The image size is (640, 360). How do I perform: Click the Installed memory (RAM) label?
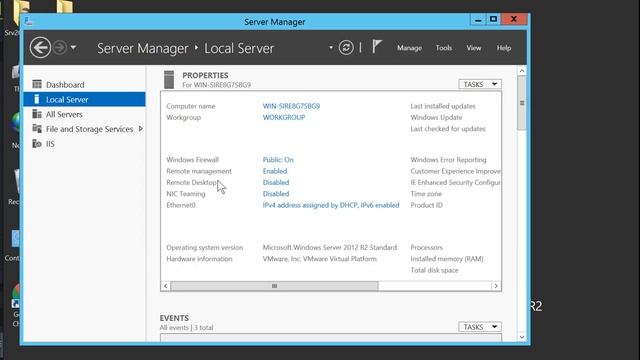click(447, 259)
